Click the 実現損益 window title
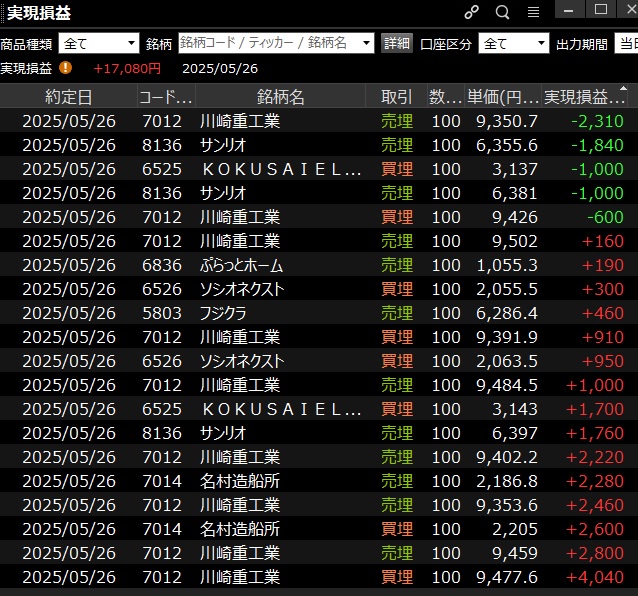Viewport: 638px width, 596px height. 39,12
